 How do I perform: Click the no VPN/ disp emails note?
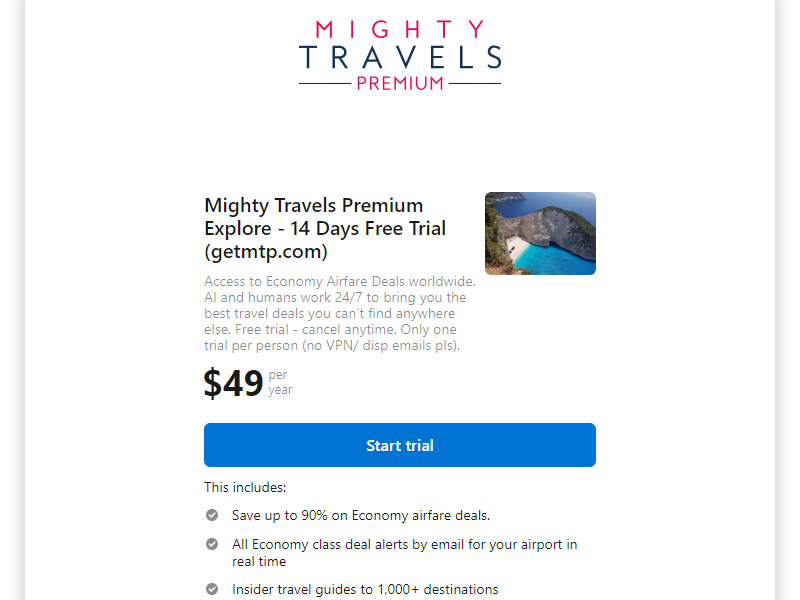(x=381, y=345)
